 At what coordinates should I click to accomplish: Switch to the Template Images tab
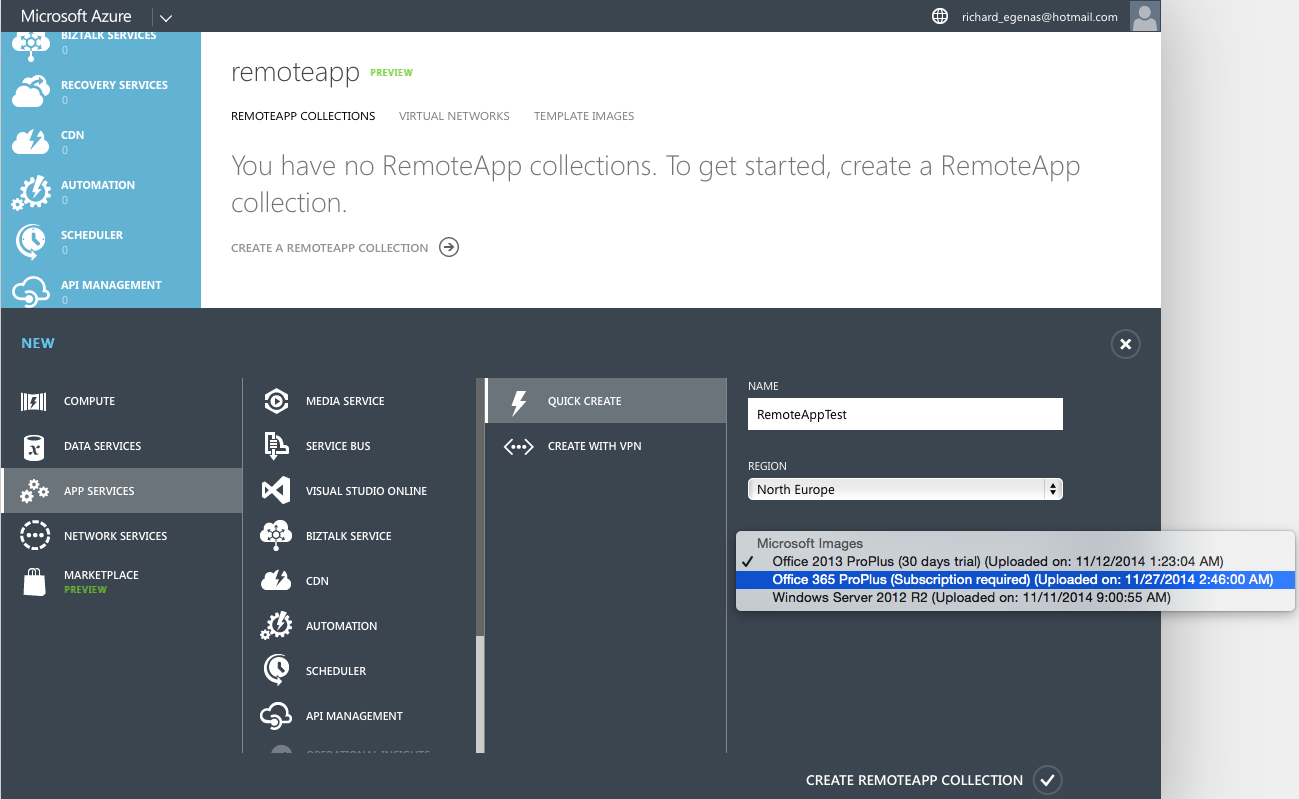(x=584, y=116)
